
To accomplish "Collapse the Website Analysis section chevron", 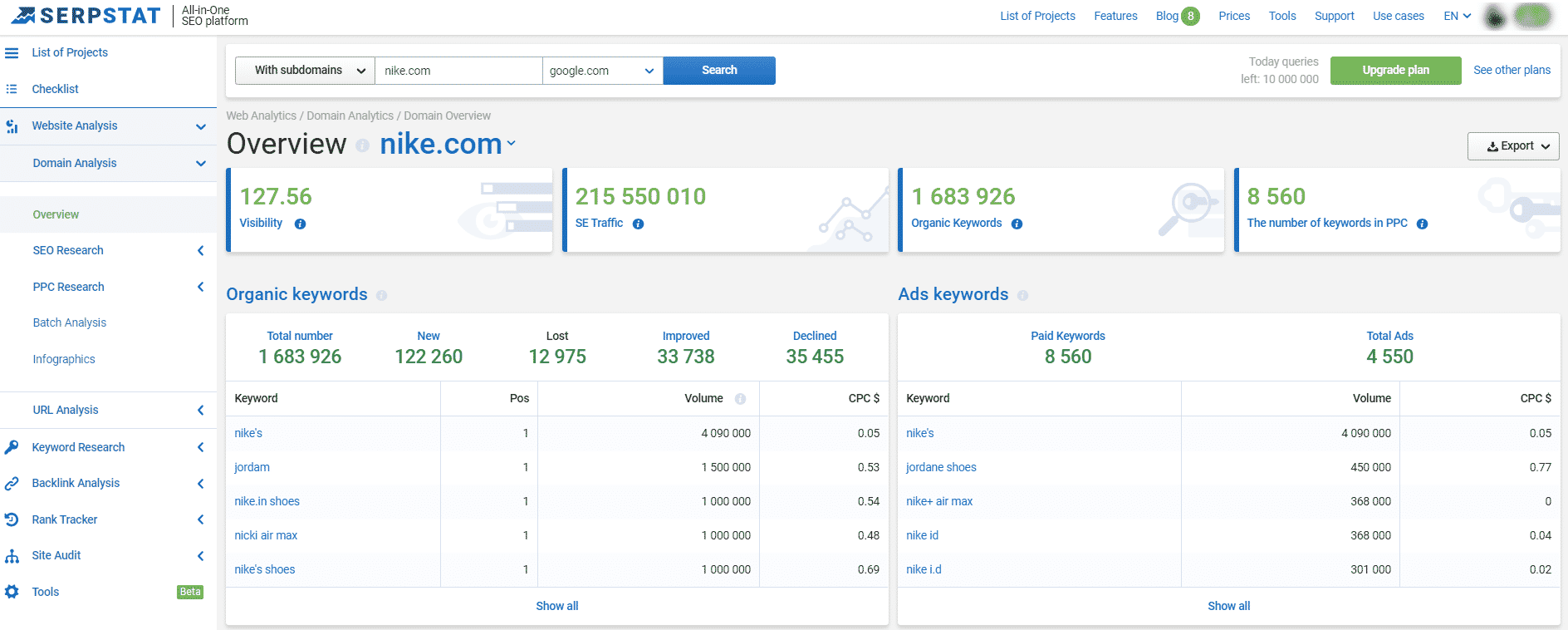I will (200, 126).
